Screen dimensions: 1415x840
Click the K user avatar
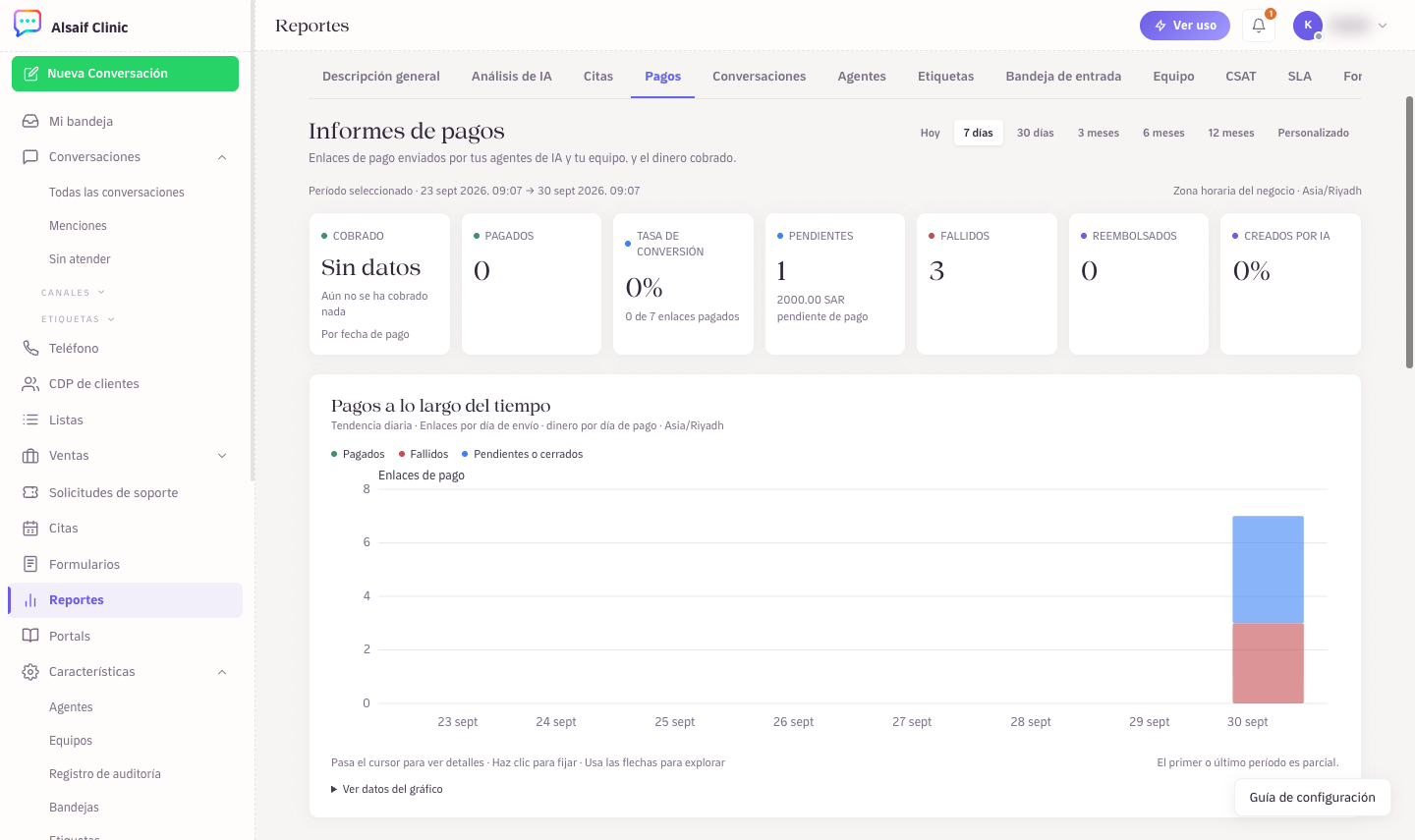[1308, 26]
